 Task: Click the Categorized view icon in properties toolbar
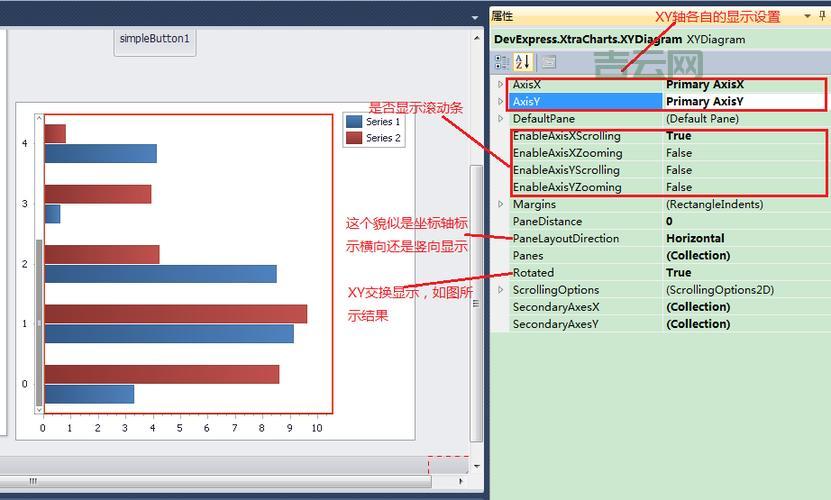(x=502, y=62)
